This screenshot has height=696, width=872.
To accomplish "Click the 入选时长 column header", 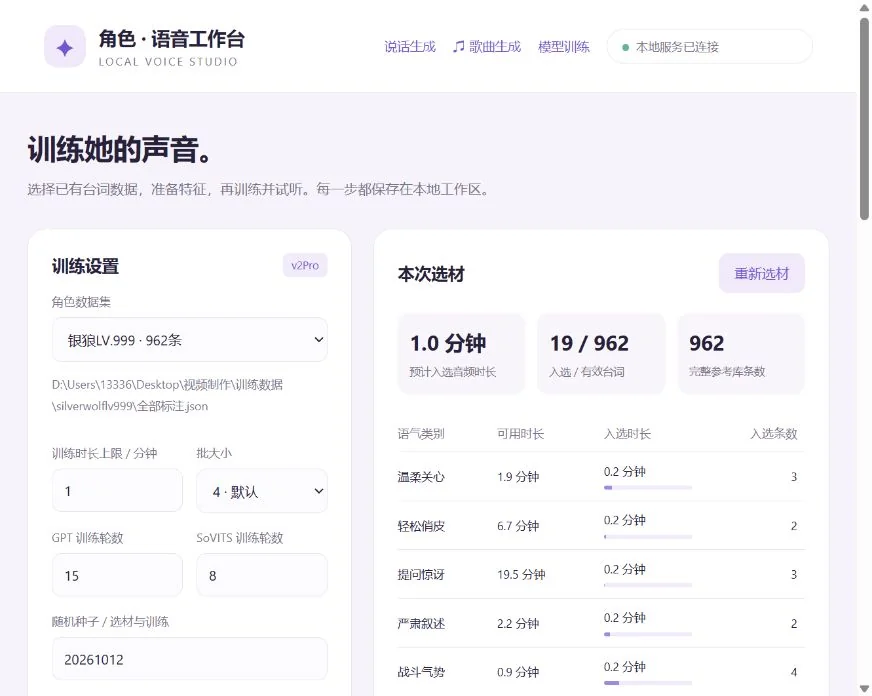I will (627, 433).
